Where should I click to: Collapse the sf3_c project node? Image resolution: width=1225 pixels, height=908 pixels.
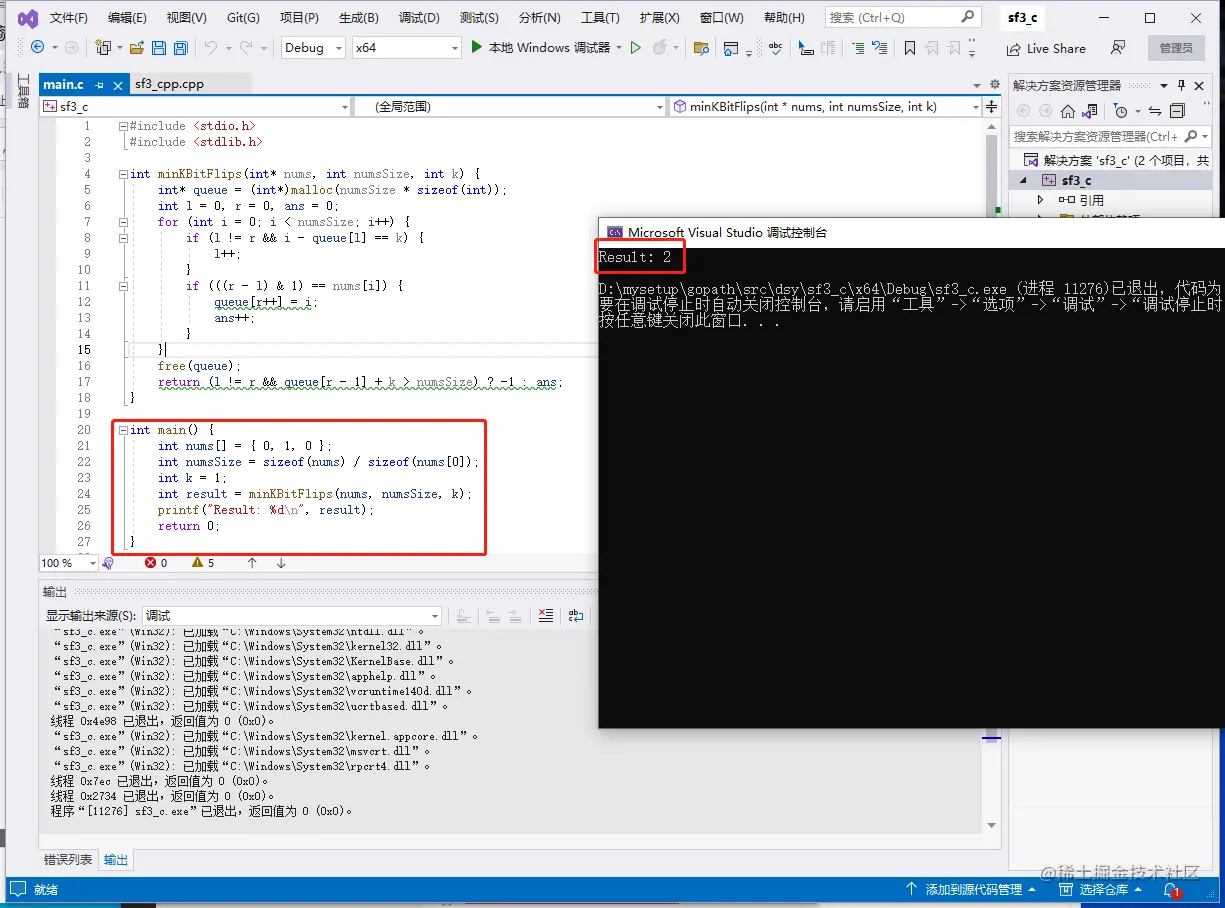point(1023,180)
